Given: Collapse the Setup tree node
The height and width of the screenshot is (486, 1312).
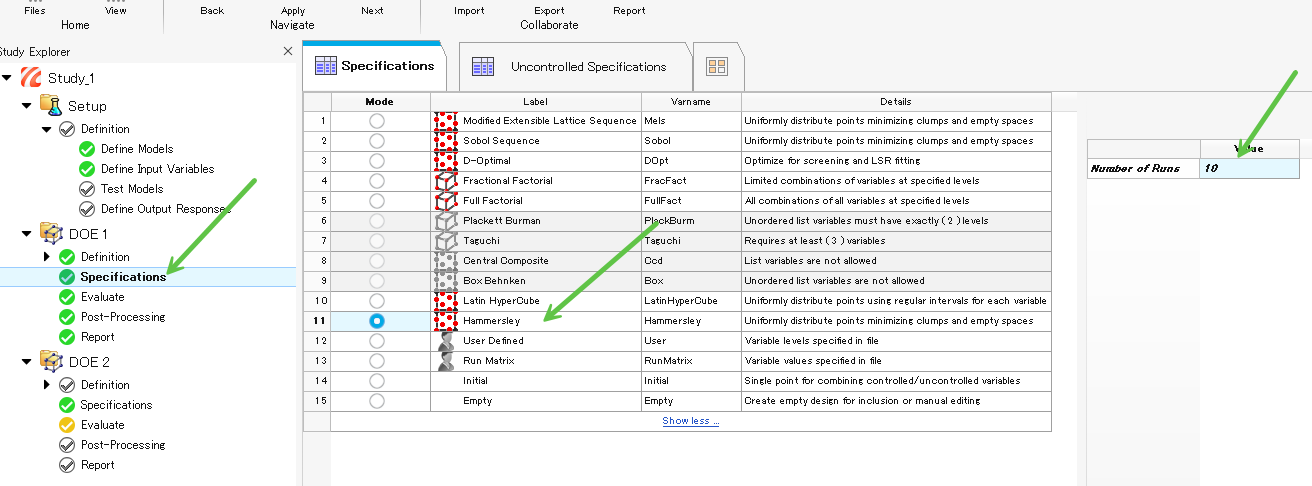Looking at the screenshot, I should (x=27, y=105).
